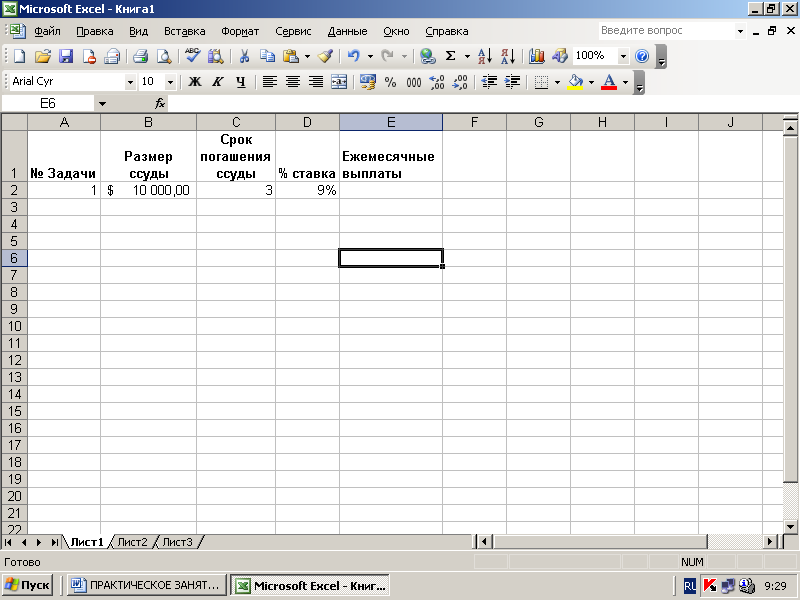
Task: Increase indent of cell
Action: click(512, 82)
